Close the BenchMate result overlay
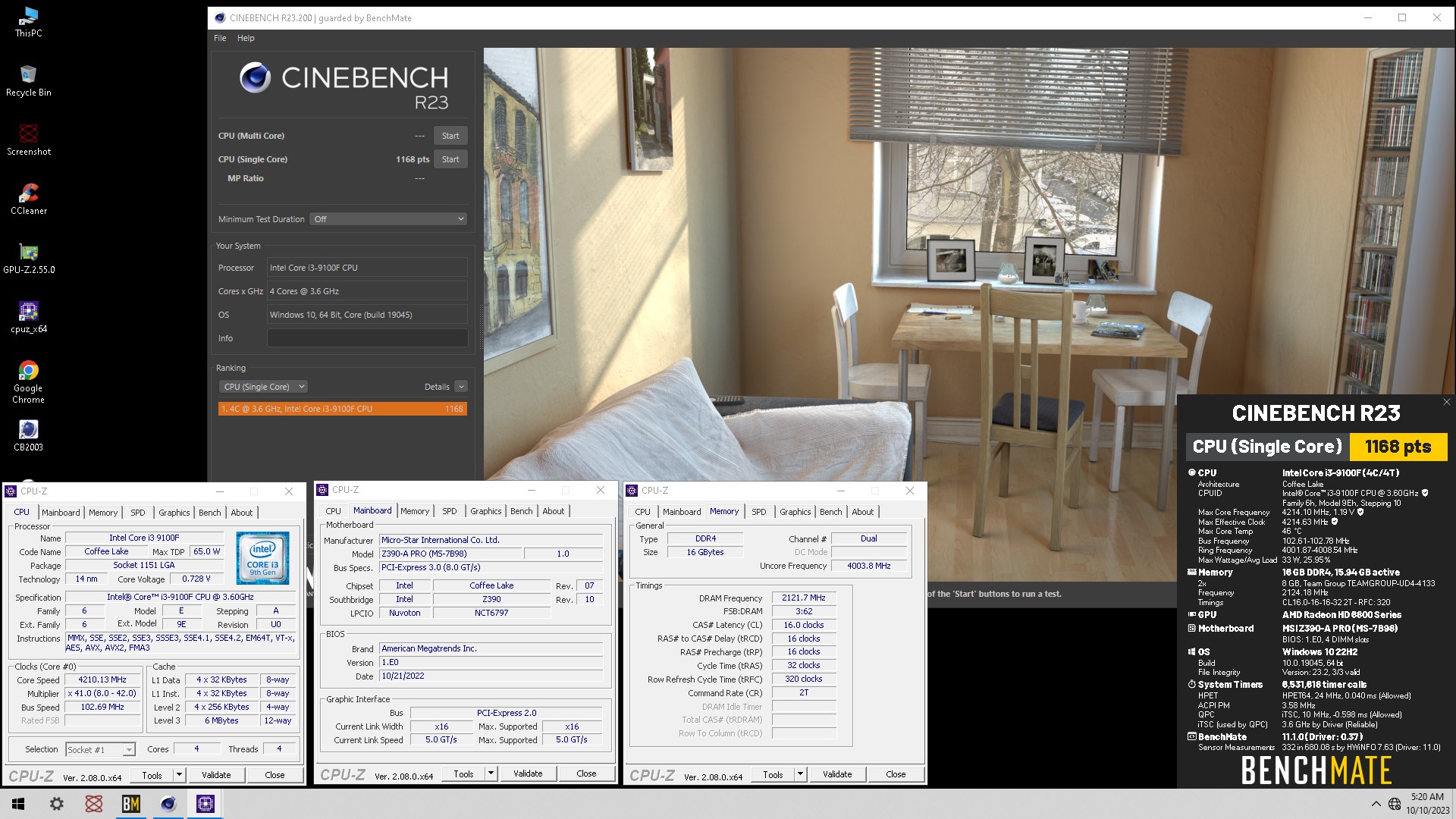 tap(1446, 403)
